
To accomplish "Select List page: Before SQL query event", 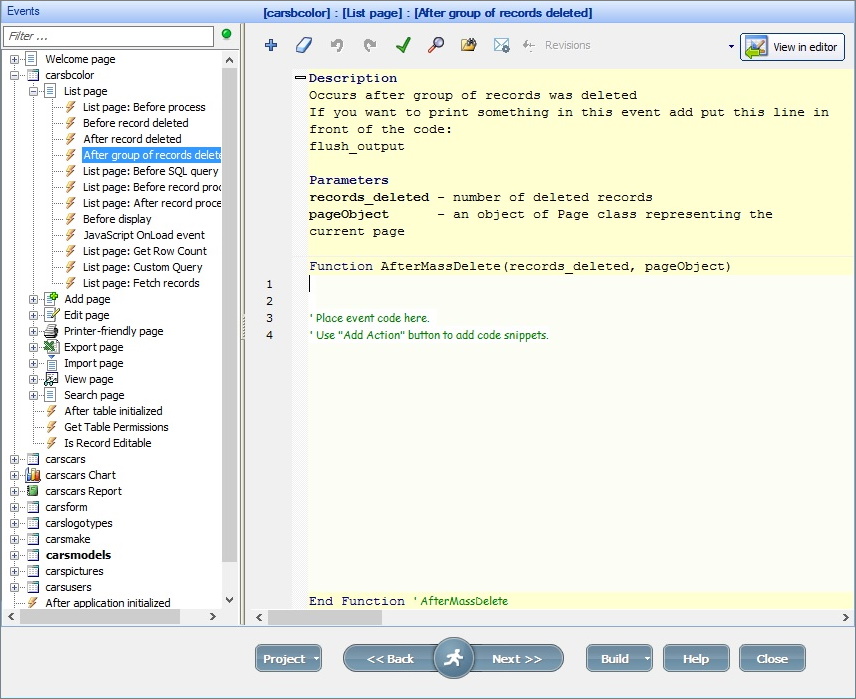I will (151, 171).
